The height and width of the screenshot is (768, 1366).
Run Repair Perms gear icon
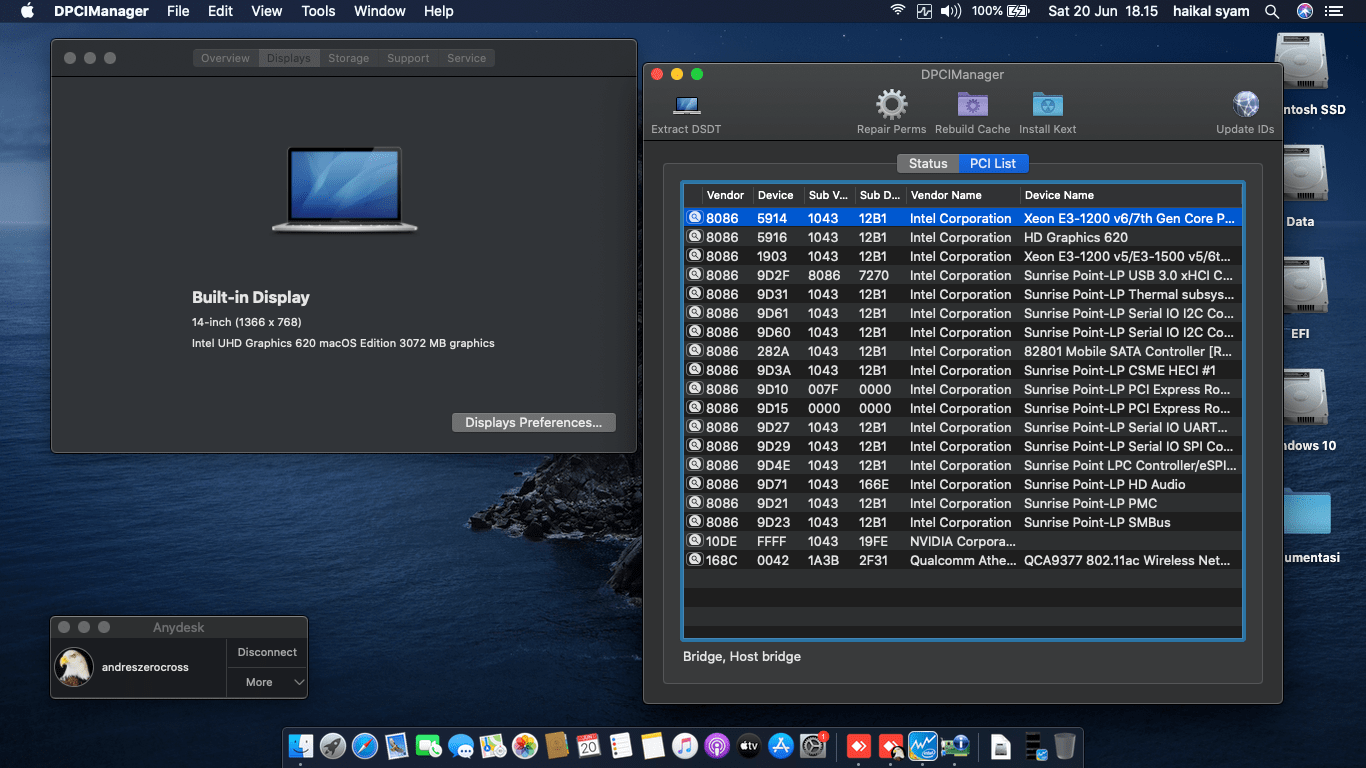pos(891,105)
